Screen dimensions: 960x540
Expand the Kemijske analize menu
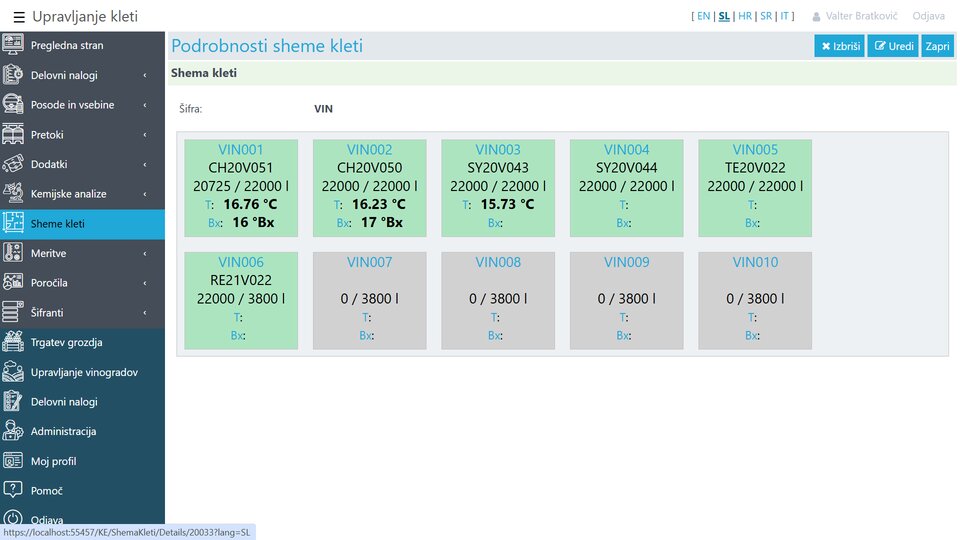pyautogui.click(x=144, y=194)
